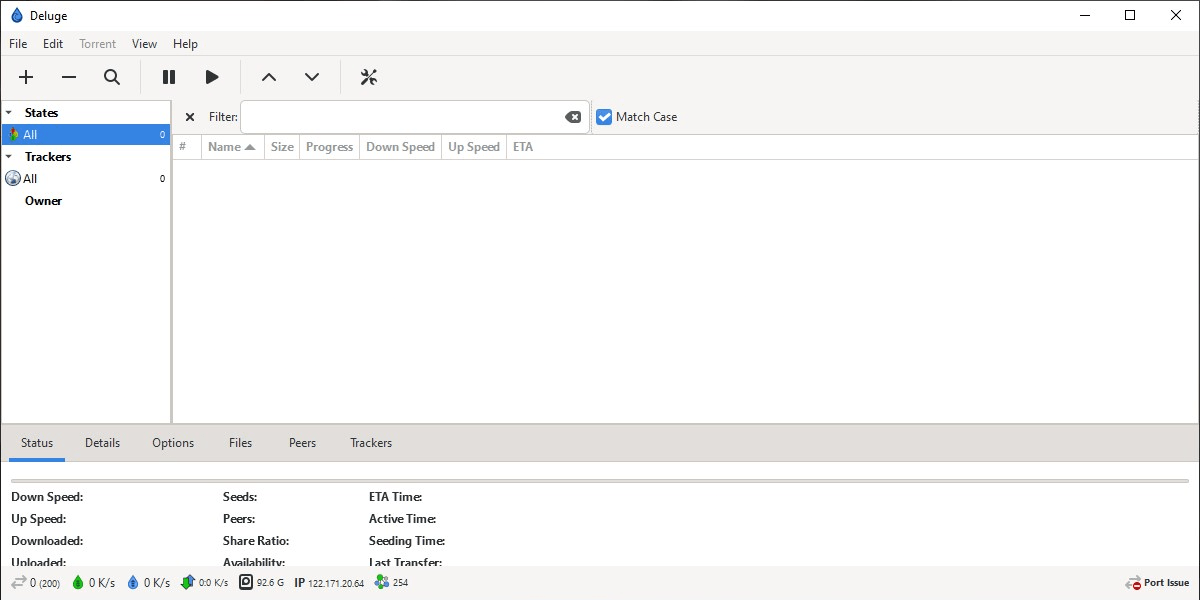
Task: Add a new torrent
Action: (x=26, y=77)
